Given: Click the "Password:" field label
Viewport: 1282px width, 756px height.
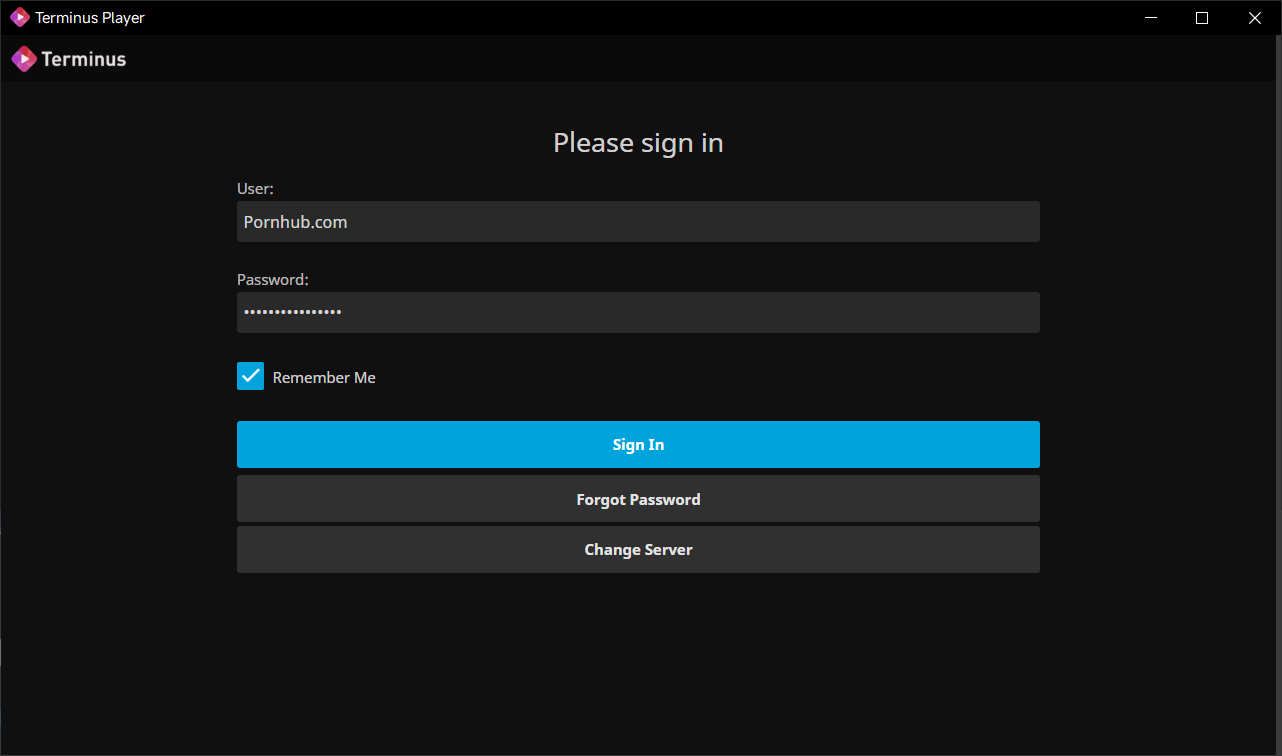Looking at the screenshot, I should pyautogui.click(x=272, y=280).
